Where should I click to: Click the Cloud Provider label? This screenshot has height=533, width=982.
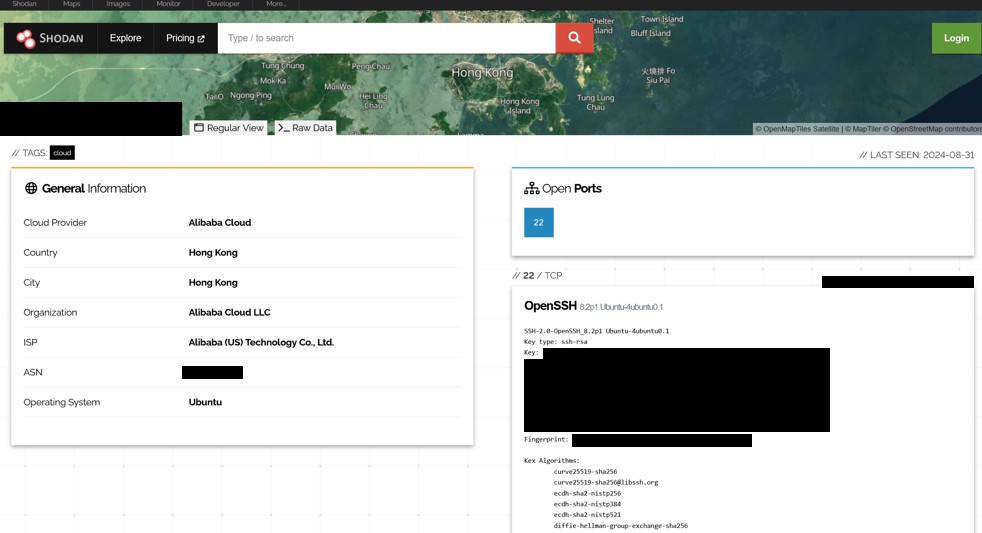(x=55, y=222)
